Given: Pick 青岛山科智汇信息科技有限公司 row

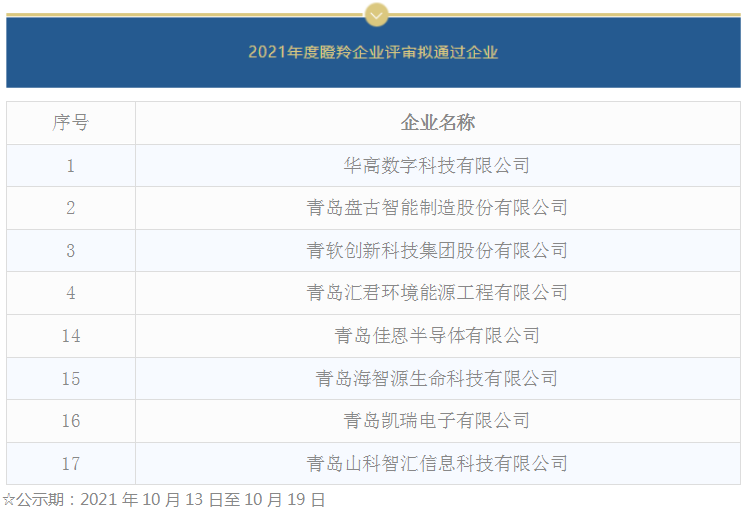Looking at the screenshot, I should 437,464.
